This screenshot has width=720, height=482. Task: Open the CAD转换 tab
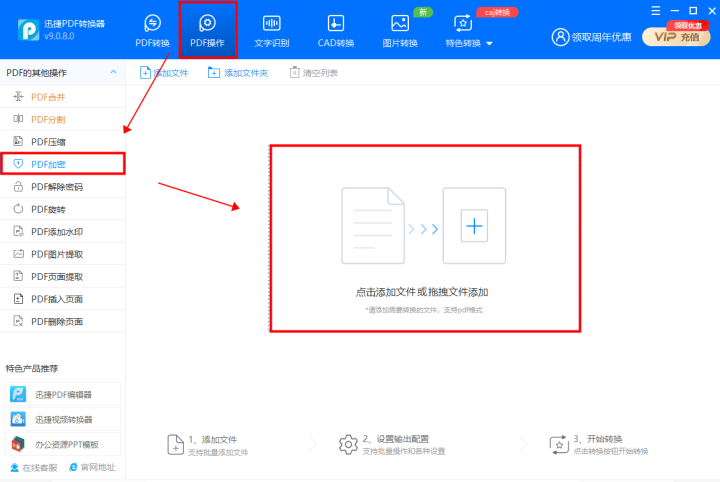(x=336, y=31)
